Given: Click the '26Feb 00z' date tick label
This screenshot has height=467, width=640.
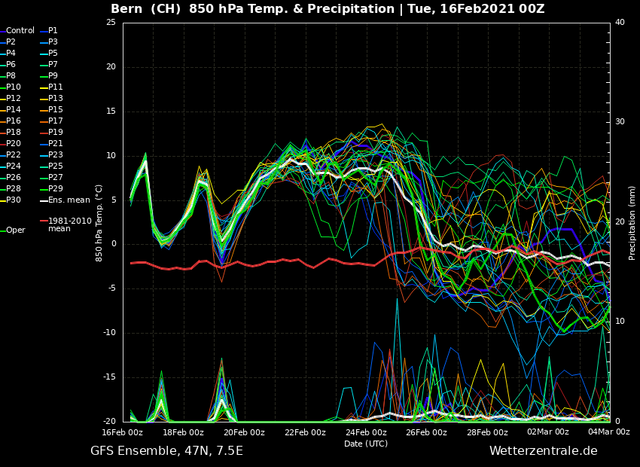Looking at the screenshot, I should pyautogui.click(x=428, y=432).
